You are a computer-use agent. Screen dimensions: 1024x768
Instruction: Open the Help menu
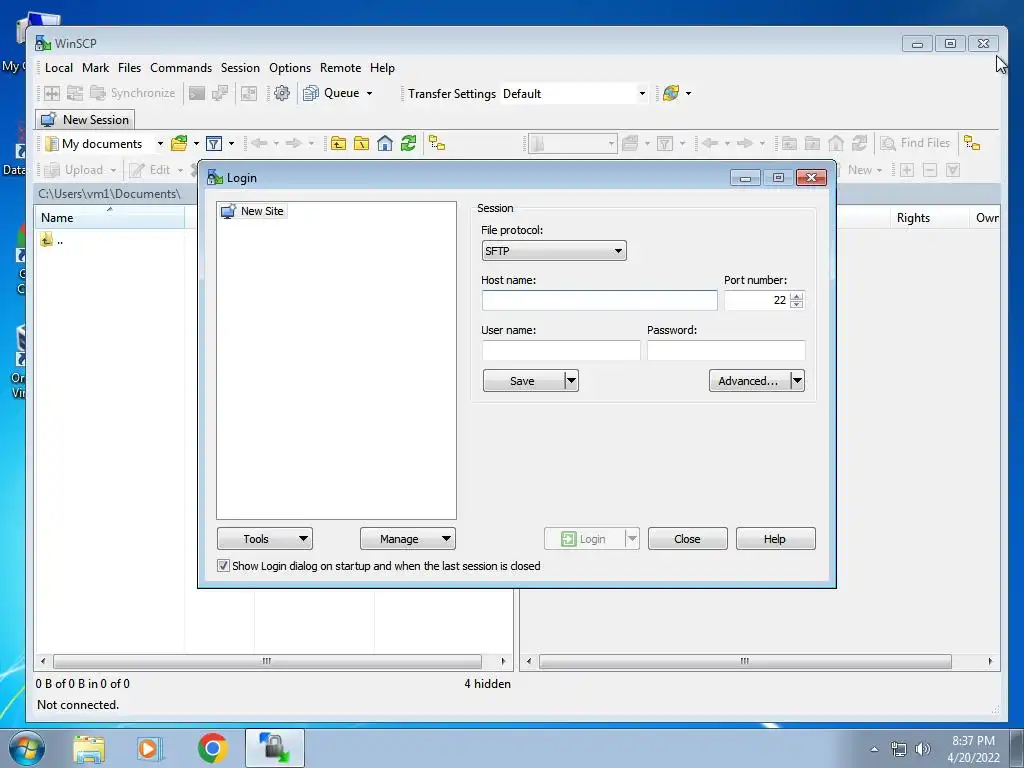pos(382,68)
